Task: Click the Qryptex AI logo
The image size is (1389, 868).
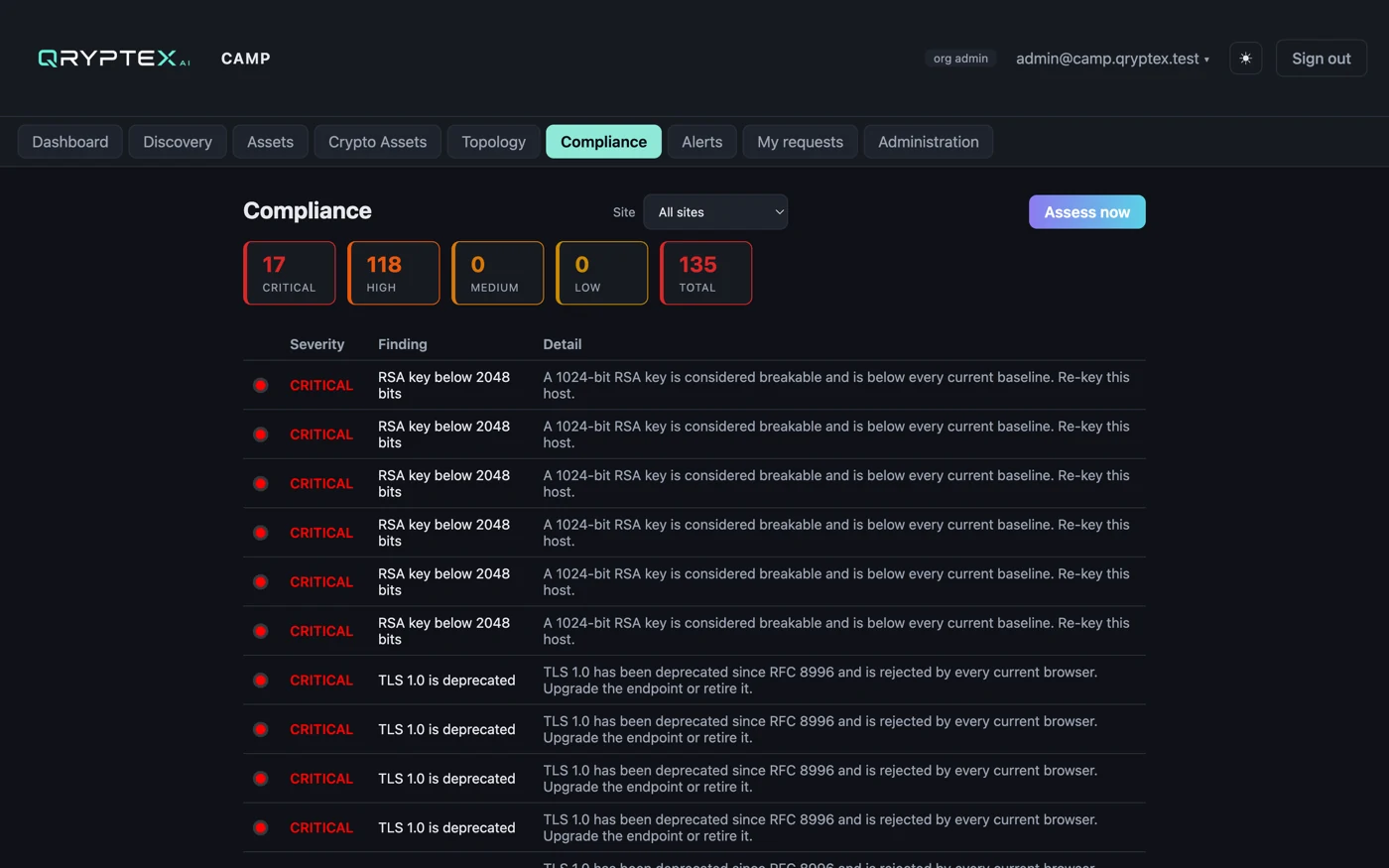Action: (x=114, y=59)
